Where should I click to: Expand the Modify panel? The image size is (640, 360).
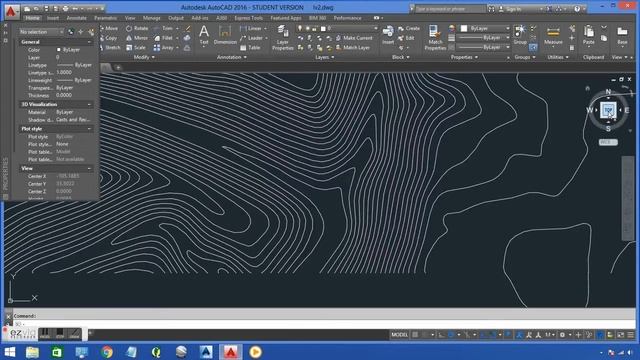[x=144, y=57]
